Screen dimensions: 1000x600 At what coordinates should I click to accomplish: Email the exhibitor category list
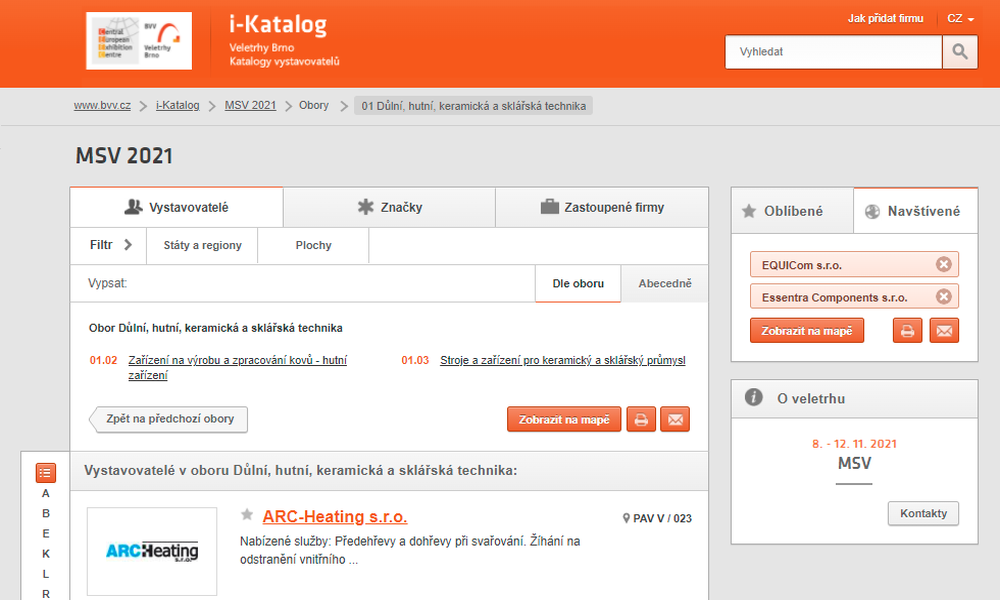(675, 420)
